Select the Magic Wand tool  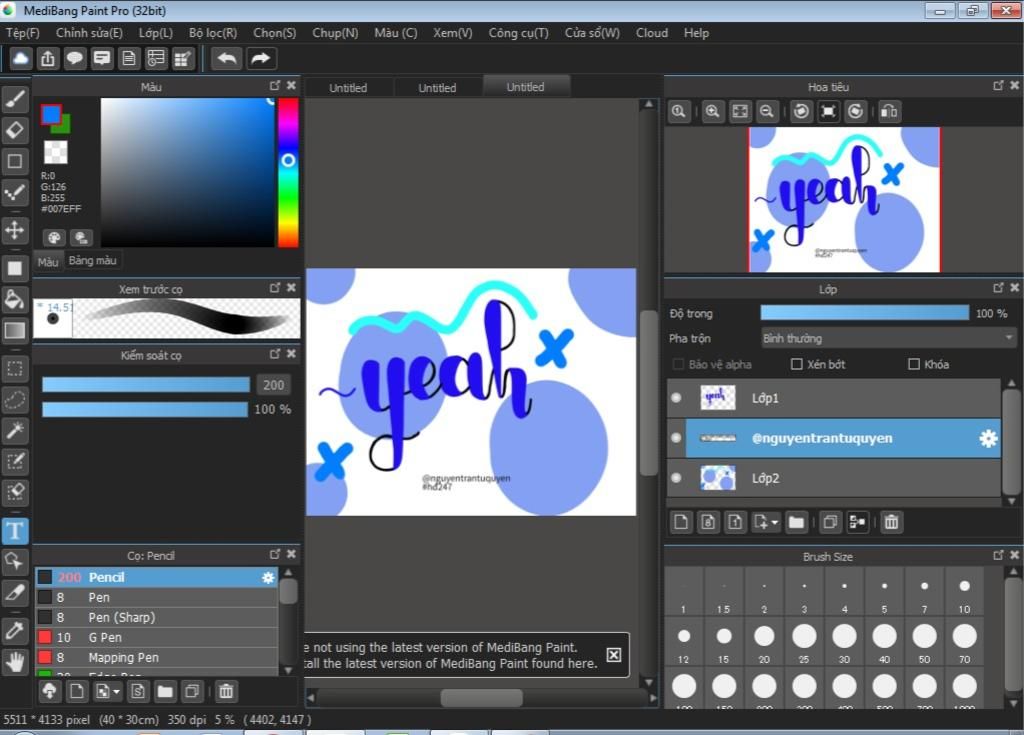[x=15, y=430]
